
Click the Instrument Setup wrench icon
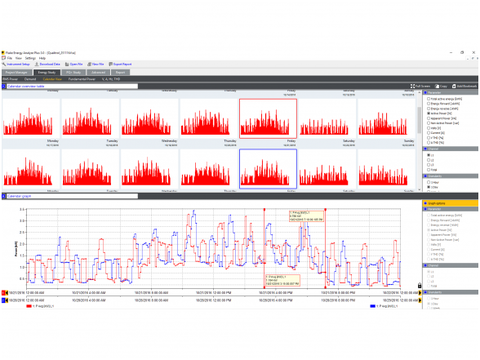point(4,64)
